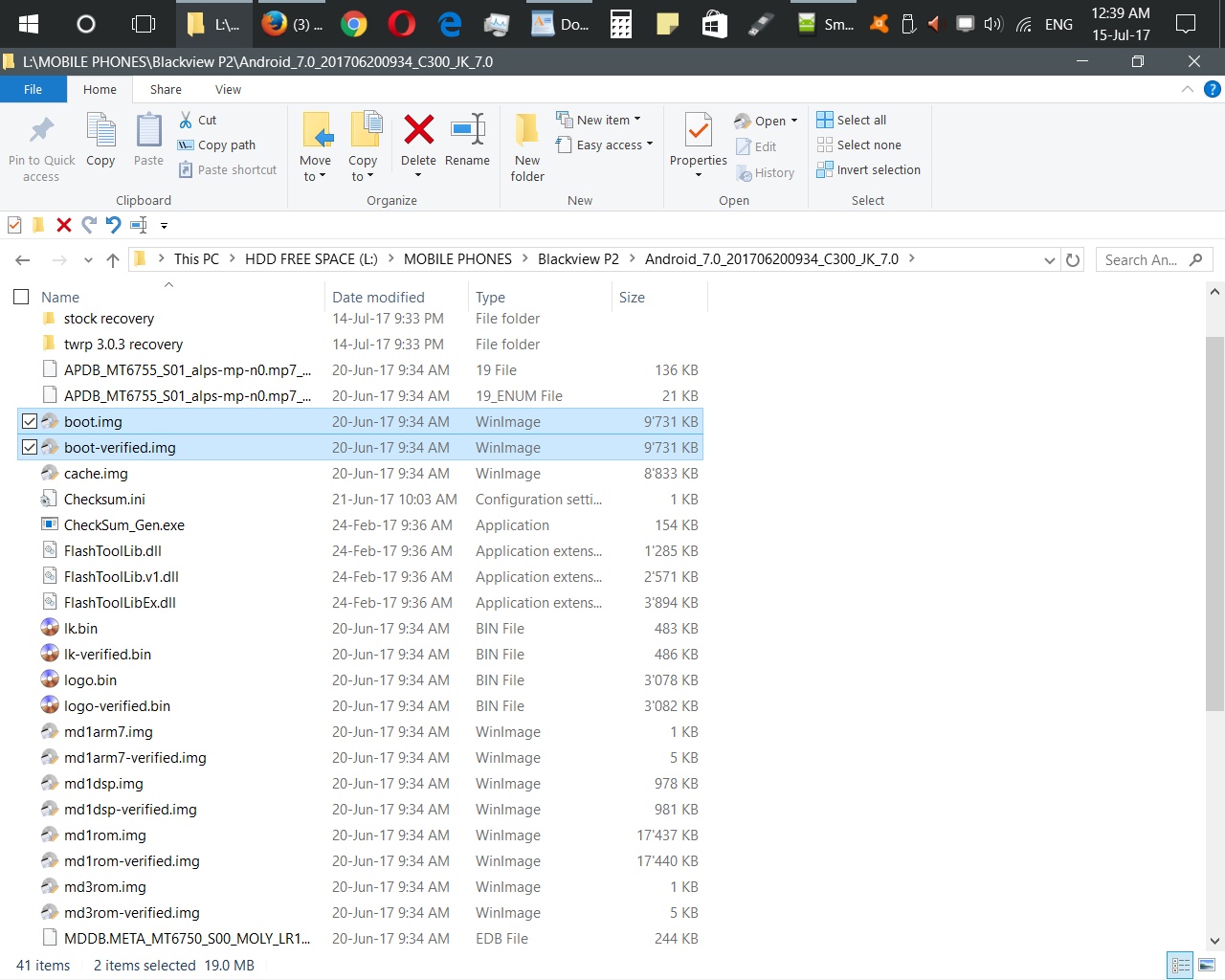
Task: Click the properties checkmark in quick access toolbar
Action: [14, 225]
